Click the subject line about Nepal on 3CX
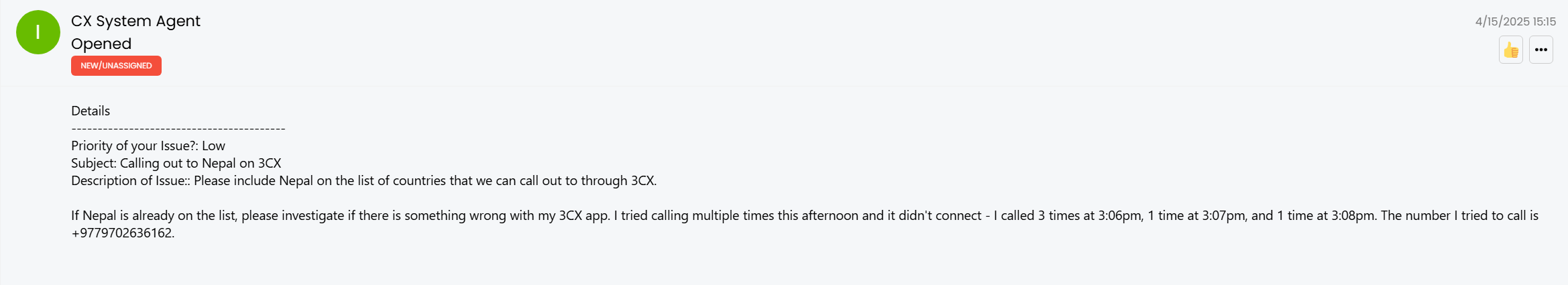Viewport: 1568px width, 285px height. [x=176, y=163]
